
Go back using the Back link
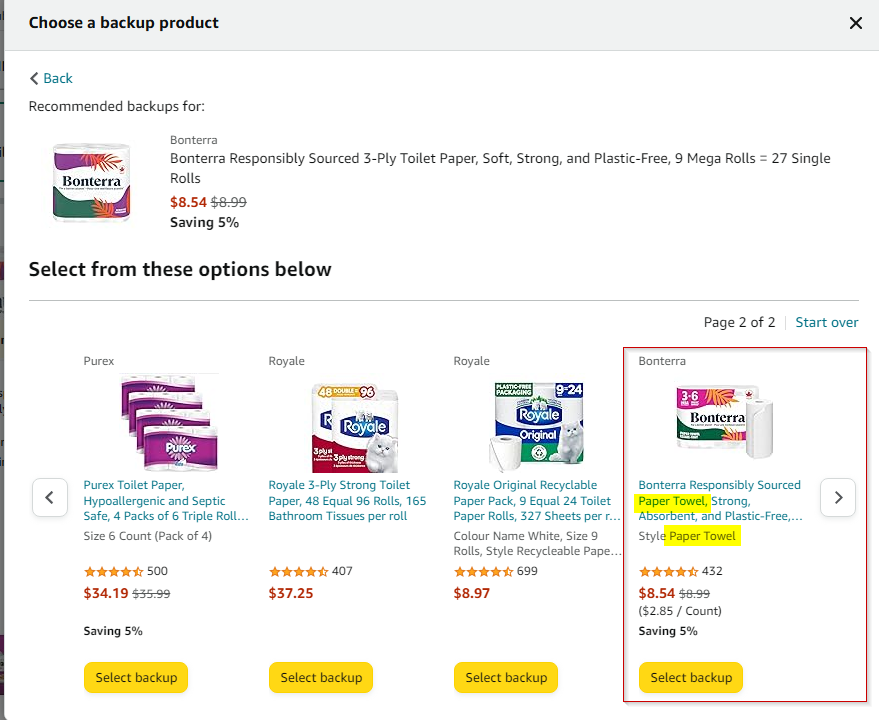coord(51,78)
